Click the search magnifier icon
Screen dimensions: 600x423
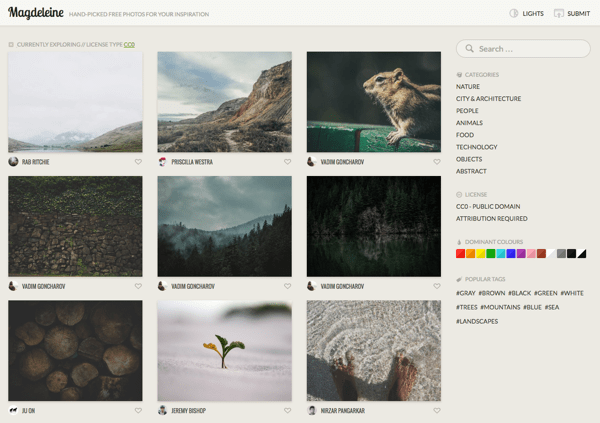[x=469, y=48]
